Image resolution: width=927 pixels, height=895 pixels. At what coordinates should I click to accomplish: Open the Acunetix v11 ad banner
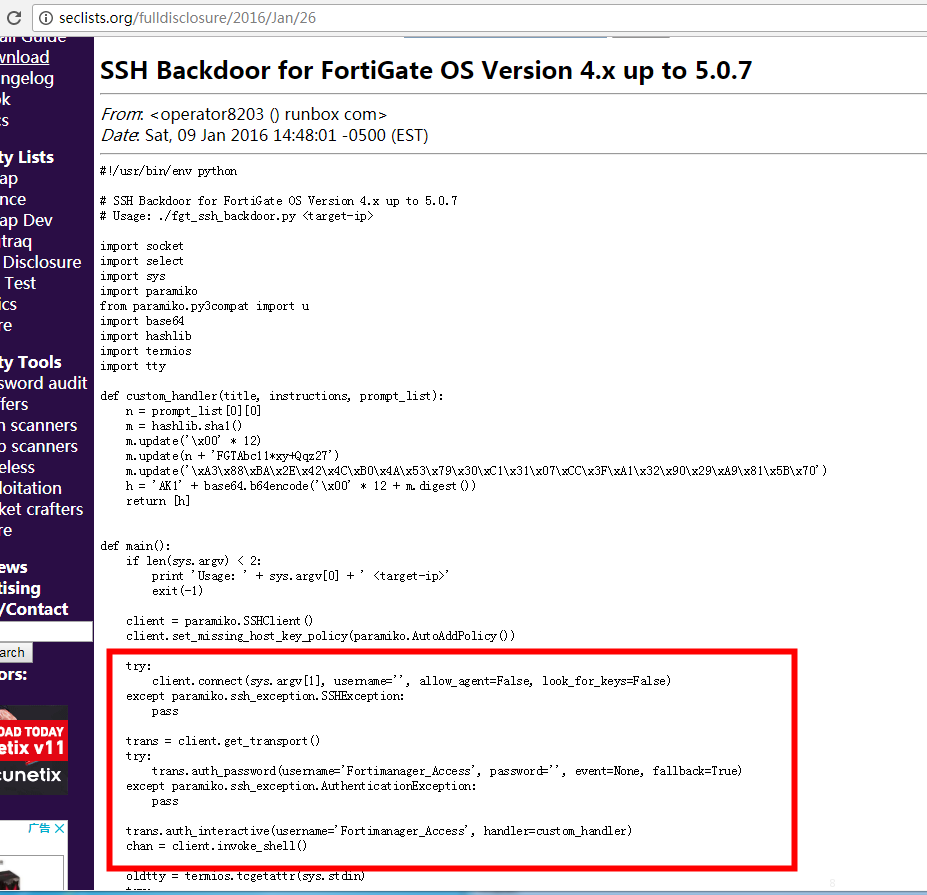click(34, 750)
